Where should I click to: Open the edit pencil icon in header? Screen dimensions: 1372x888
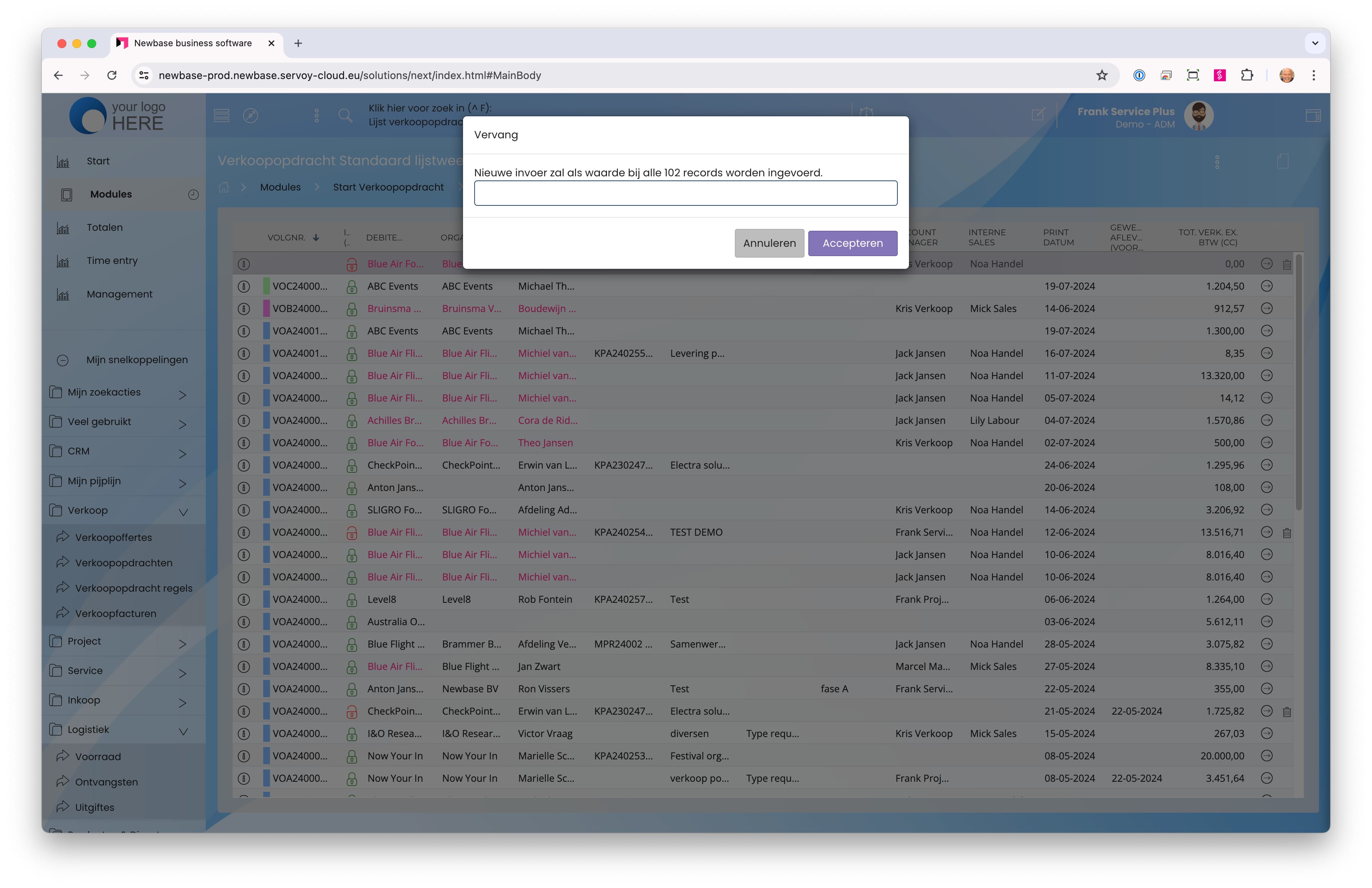coord(1038,115)
